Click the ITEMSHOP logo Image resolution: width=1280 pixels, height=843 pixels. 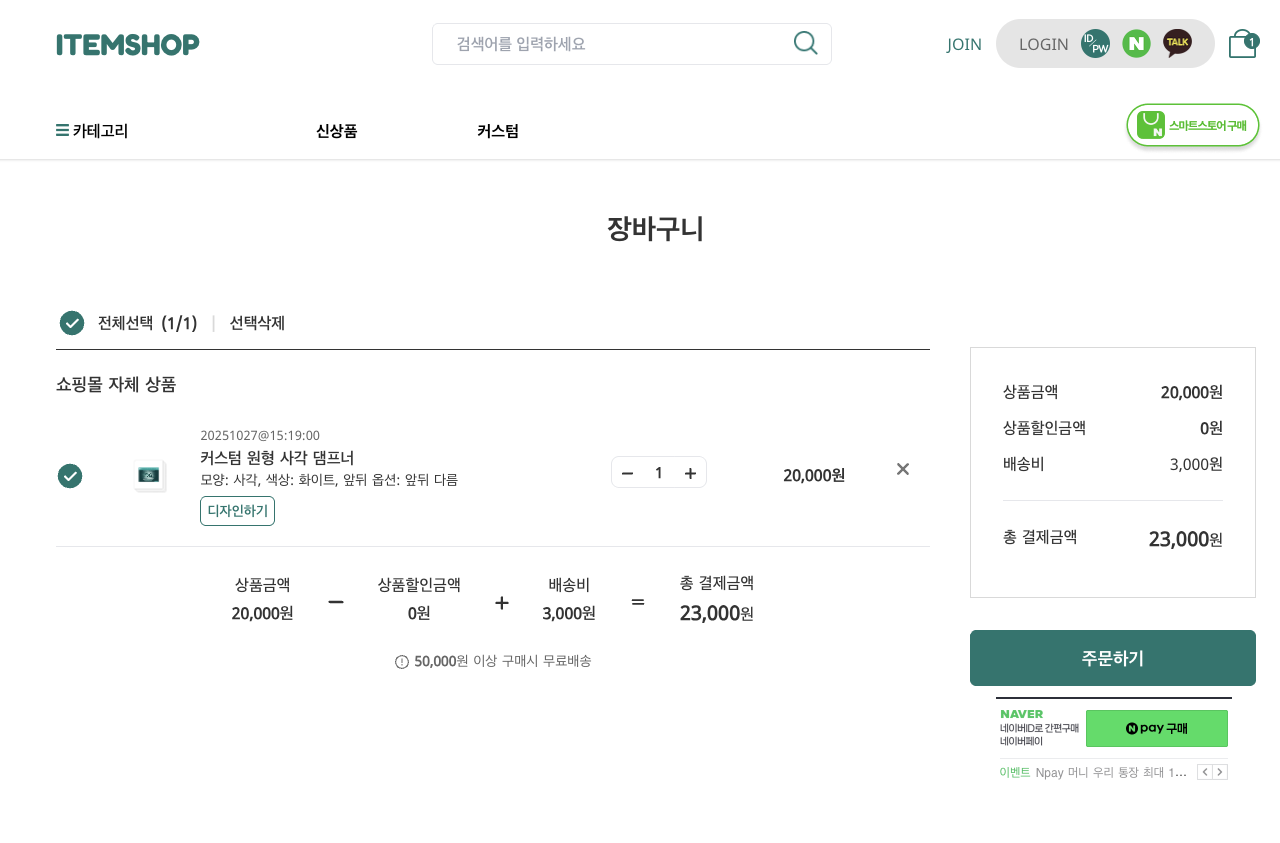coord(128,44)
